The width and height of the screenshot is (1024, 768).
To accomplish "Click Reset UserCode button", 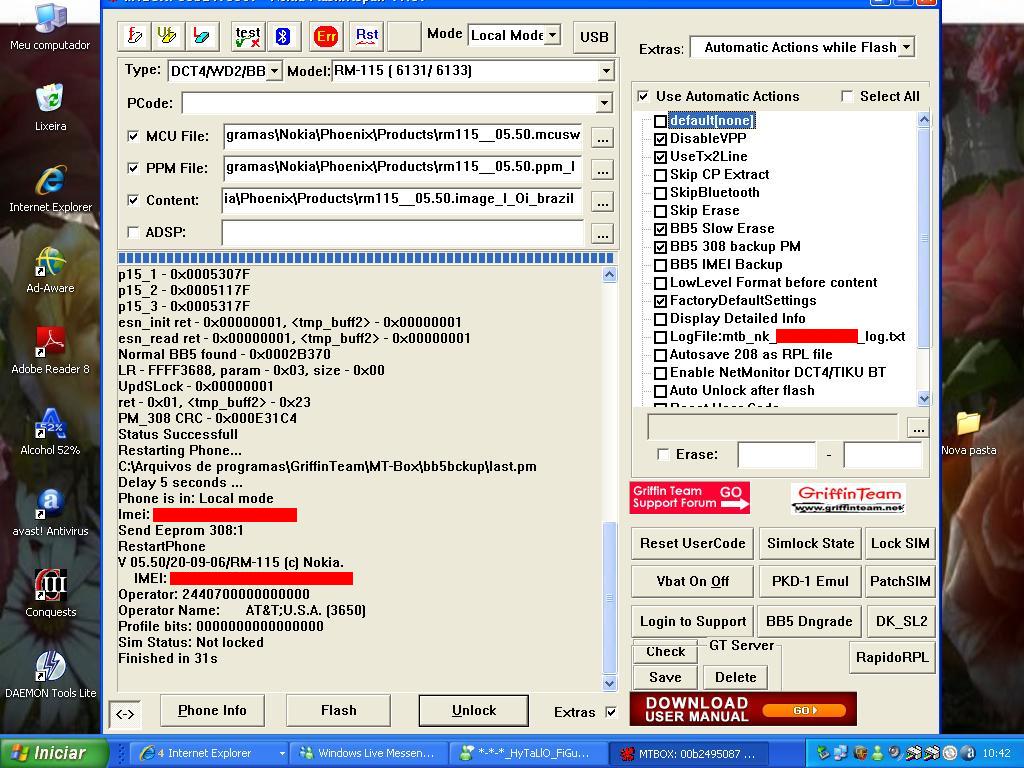I will coord(692,543).
